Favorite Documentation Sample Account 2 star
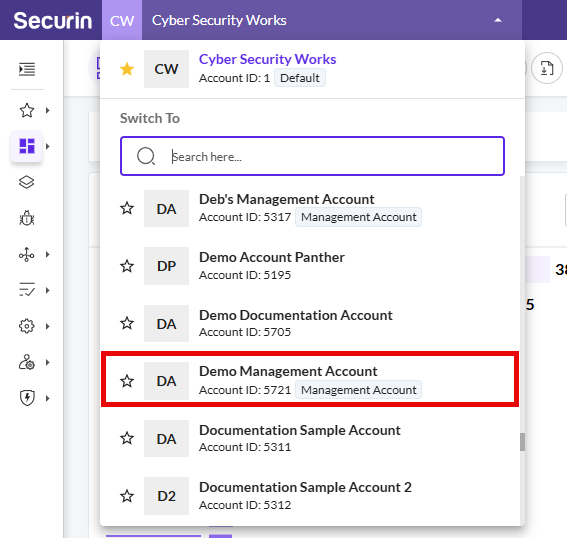567x538 pixels. [x=127, y=496]
